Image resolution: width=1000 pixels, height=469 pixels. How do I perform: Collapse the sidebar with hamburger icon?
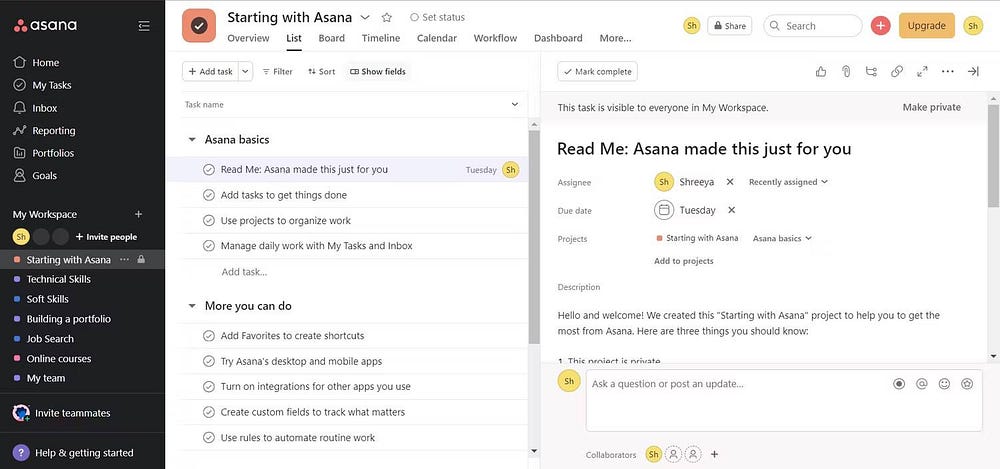point(144,26)
